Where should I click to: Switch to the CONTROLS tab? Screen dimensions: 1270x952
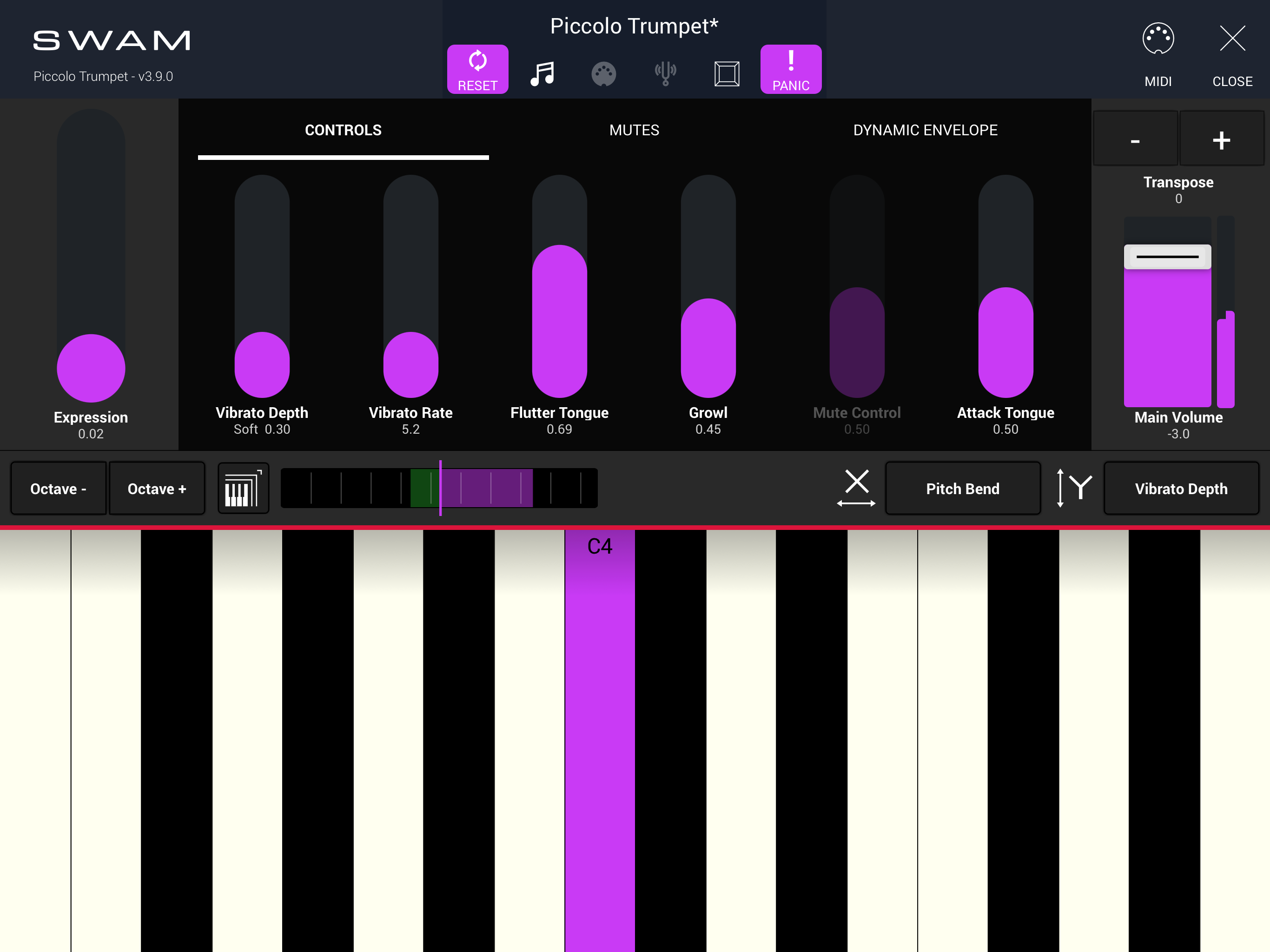point(344,130)
